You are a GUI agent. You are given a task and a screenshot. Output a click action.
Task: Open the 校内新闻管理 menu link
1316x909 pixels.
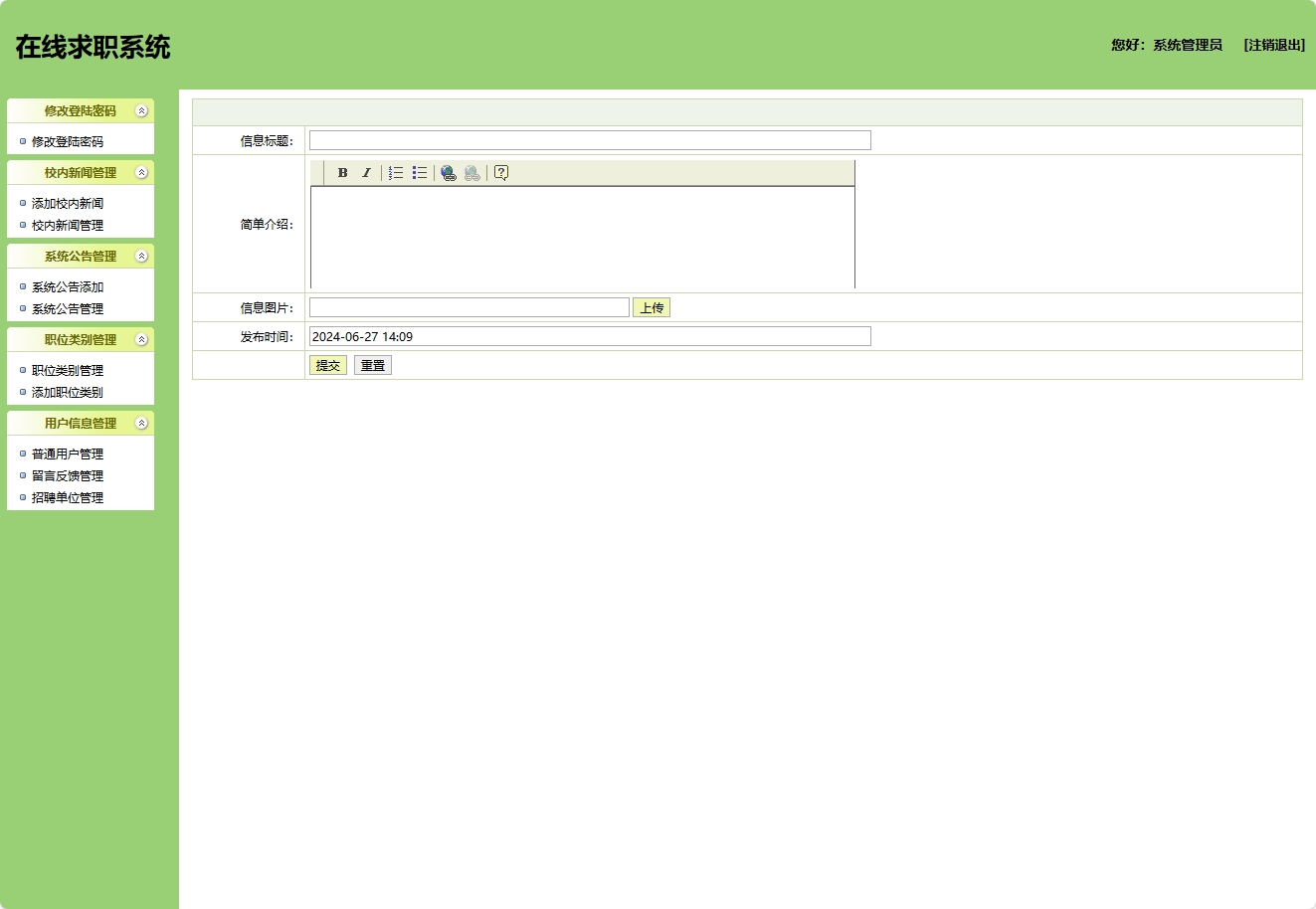coord(68,226)
